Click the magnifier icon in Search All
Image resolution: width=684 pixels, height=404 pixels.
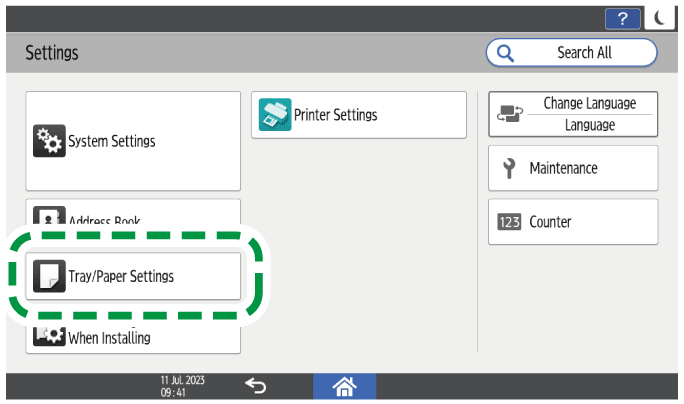pyautogui.click(x=506, y=52)
